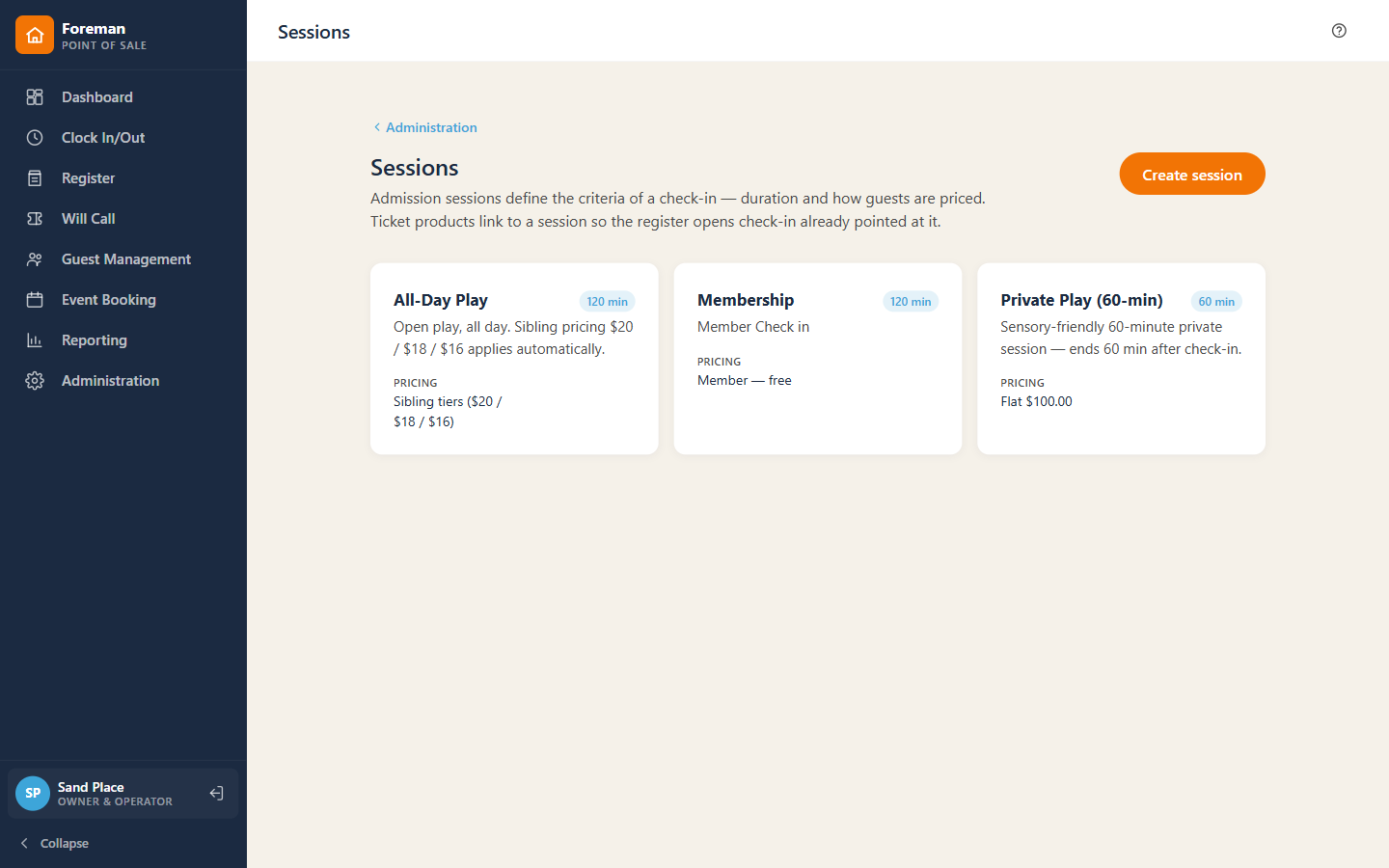Image resolution: width=1389 pixels, height=868 pixels.
Task: Click the Guest Management people icon
Action: (35, 259)
